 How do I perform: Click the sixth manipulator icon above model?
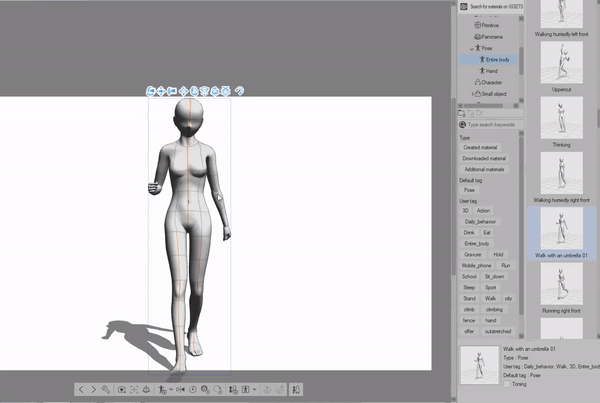[x=205, y=91]
